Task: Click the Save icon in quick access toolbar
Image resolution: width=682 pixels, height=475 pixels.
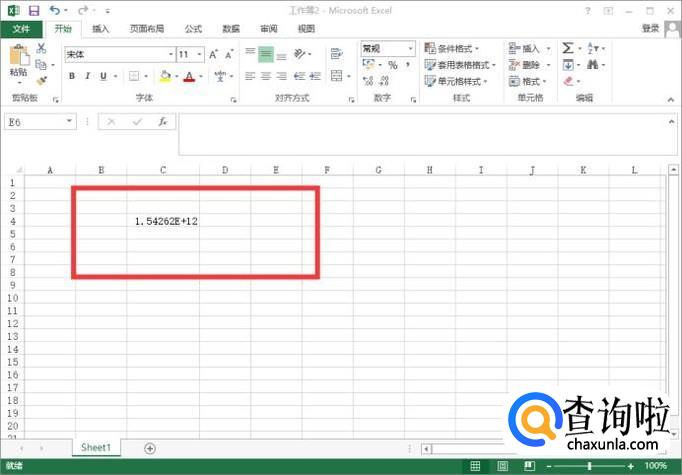Action: 34,10
